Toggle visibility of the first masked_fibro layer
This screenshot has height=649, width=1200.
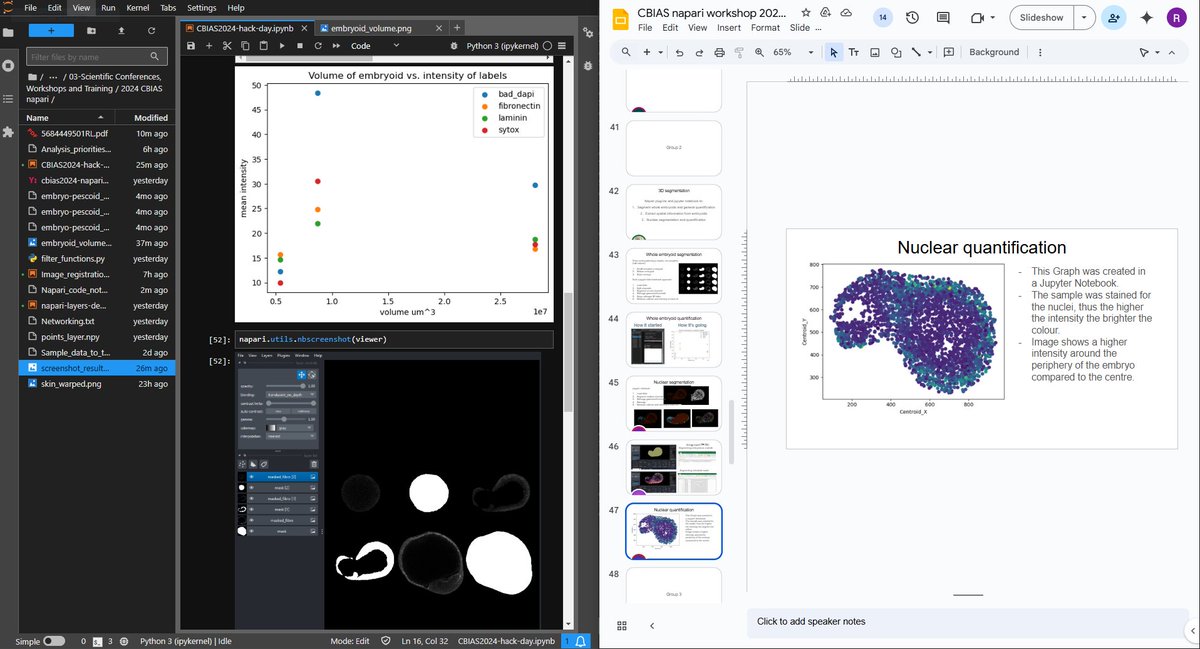(x=252, y=477)
